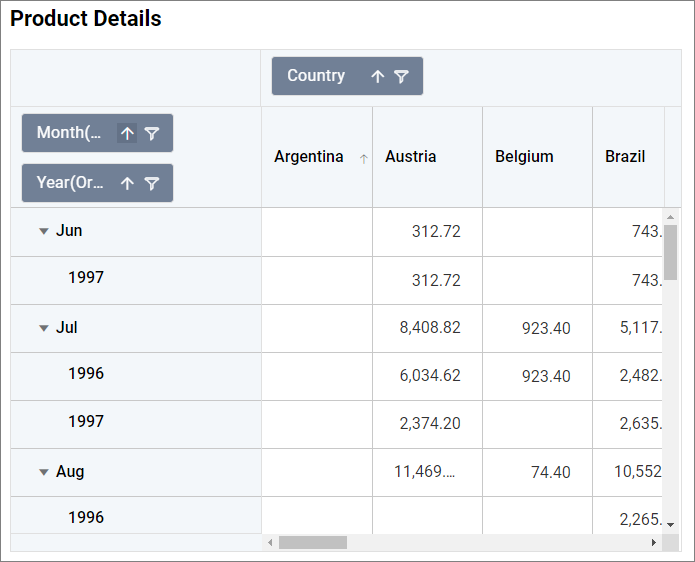Select the Month field button
695x562 pixels.
tap(69, 133)
